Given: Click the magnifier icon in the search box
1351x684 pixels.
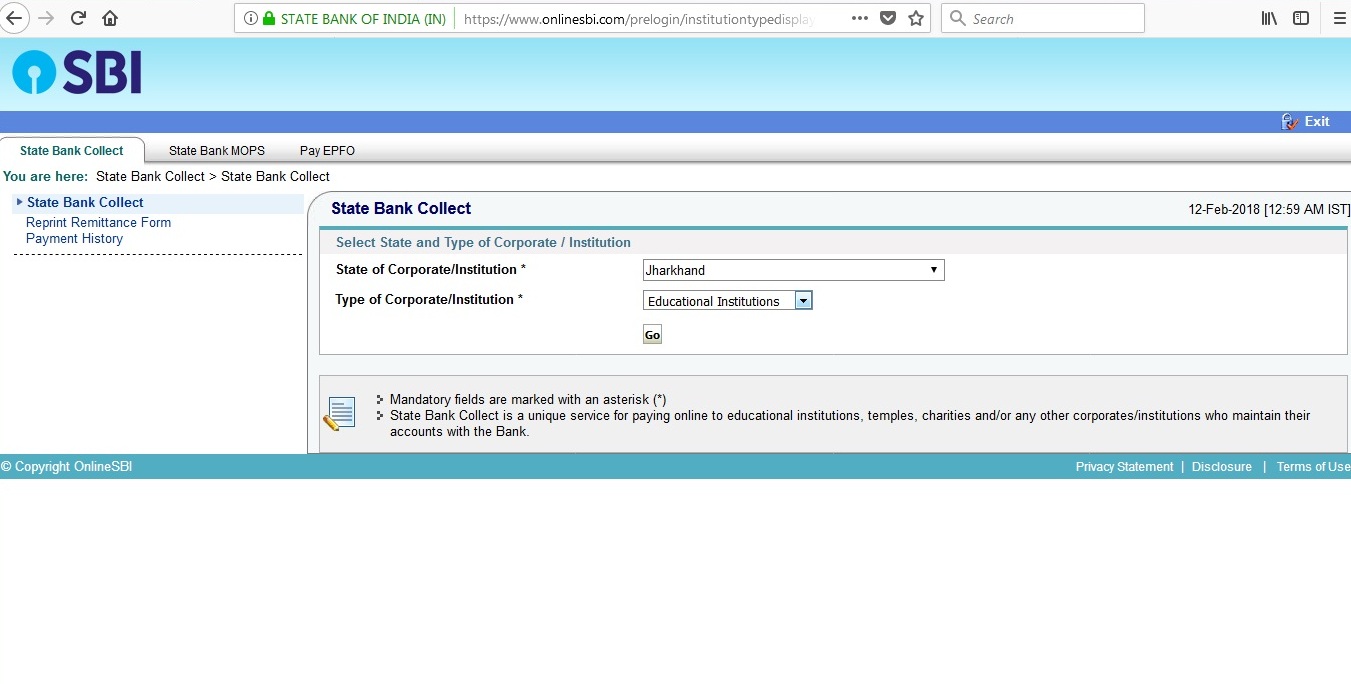Looking at the screenshot, I should point(957,18).
